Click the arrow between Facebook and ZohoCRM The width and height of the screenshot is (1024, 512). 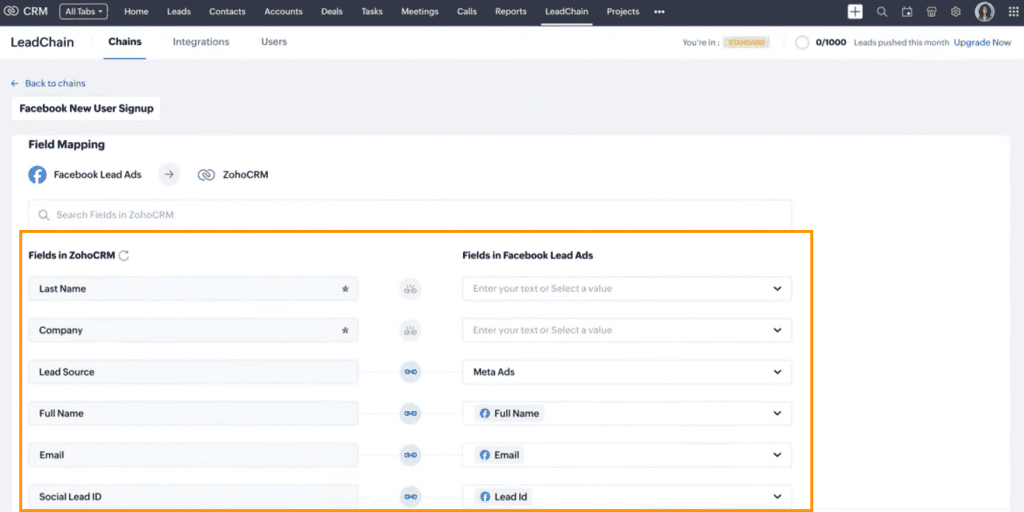point(169,174)
